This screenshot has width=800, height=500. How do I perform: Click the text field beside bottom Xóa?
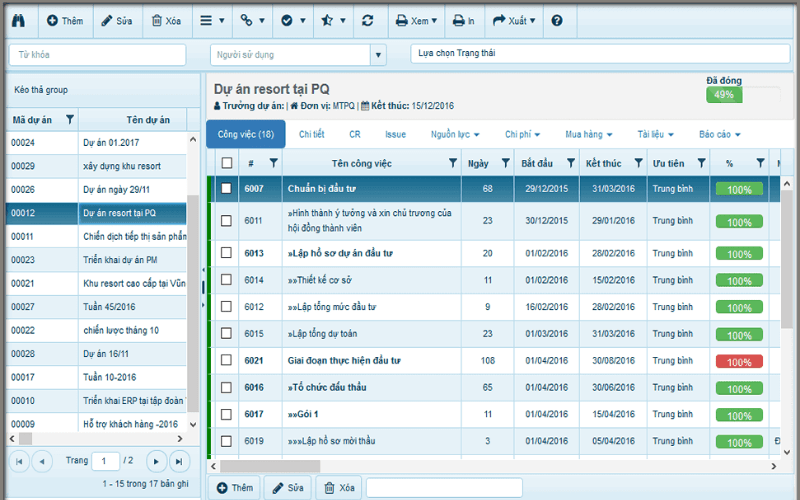444,488
